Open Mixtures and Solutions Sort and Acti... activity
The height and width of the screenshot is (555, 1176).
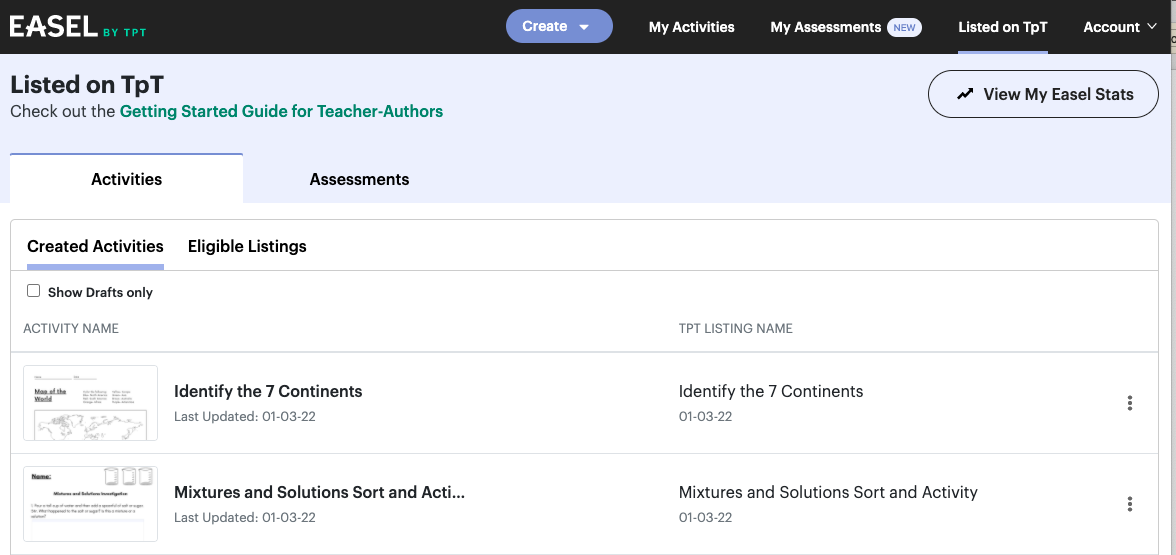point(320,492)
